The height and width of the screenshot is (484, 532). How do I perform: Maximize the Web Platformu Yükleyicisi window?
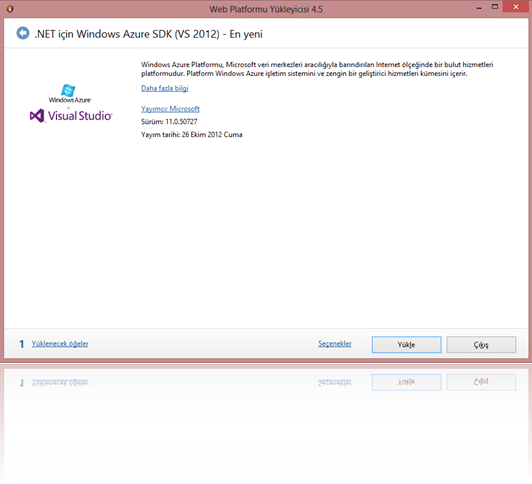(495, 7)
